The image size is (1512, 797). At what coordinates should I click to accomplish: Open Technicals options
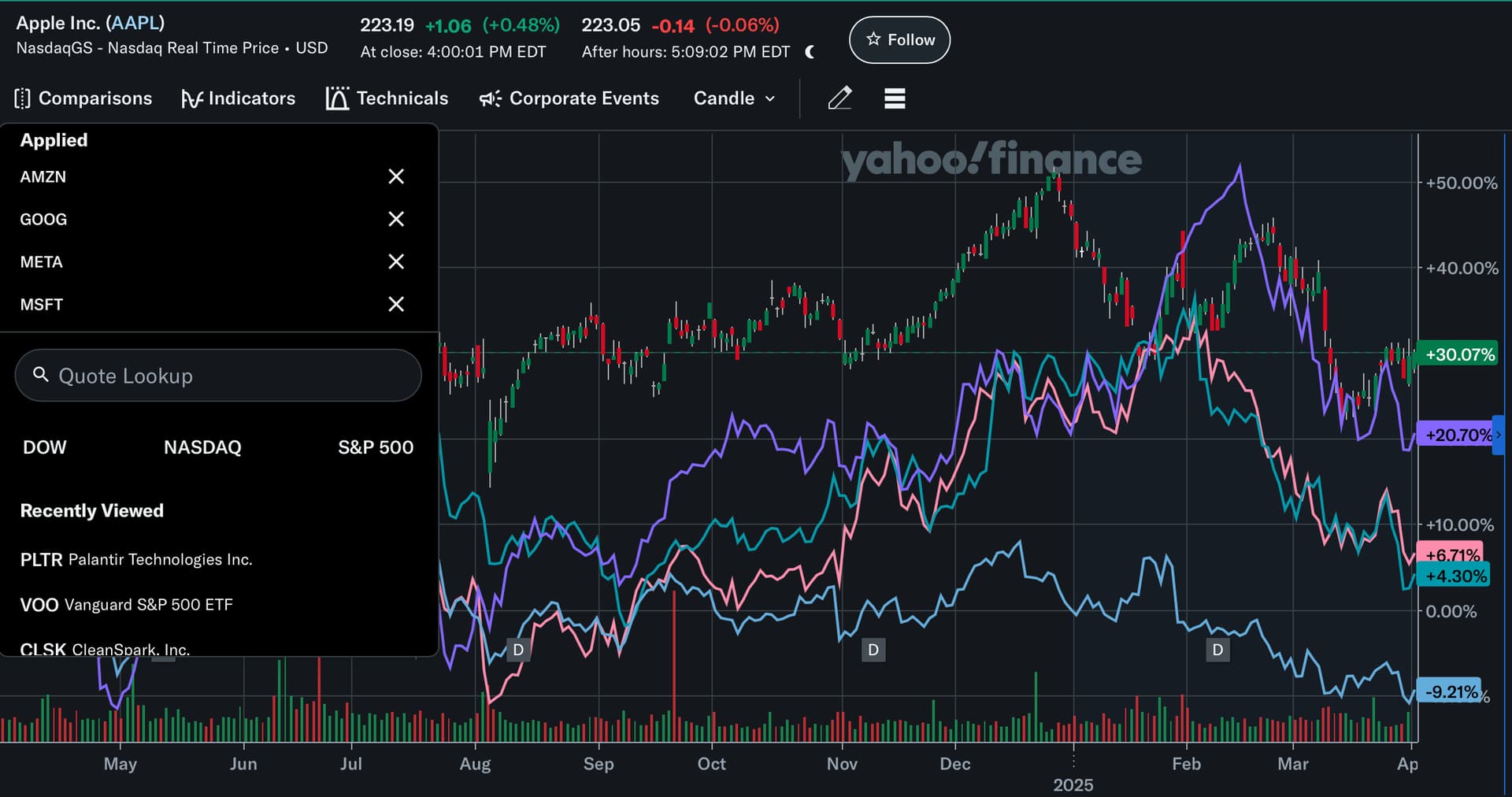point(387,98)
